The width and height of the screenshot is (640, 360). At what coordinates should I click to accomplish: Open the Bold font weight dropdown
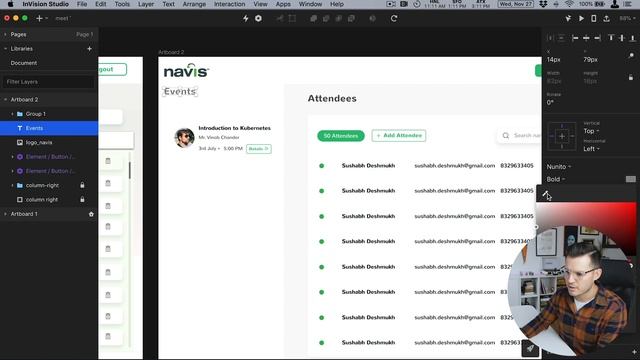coord(556,179)
